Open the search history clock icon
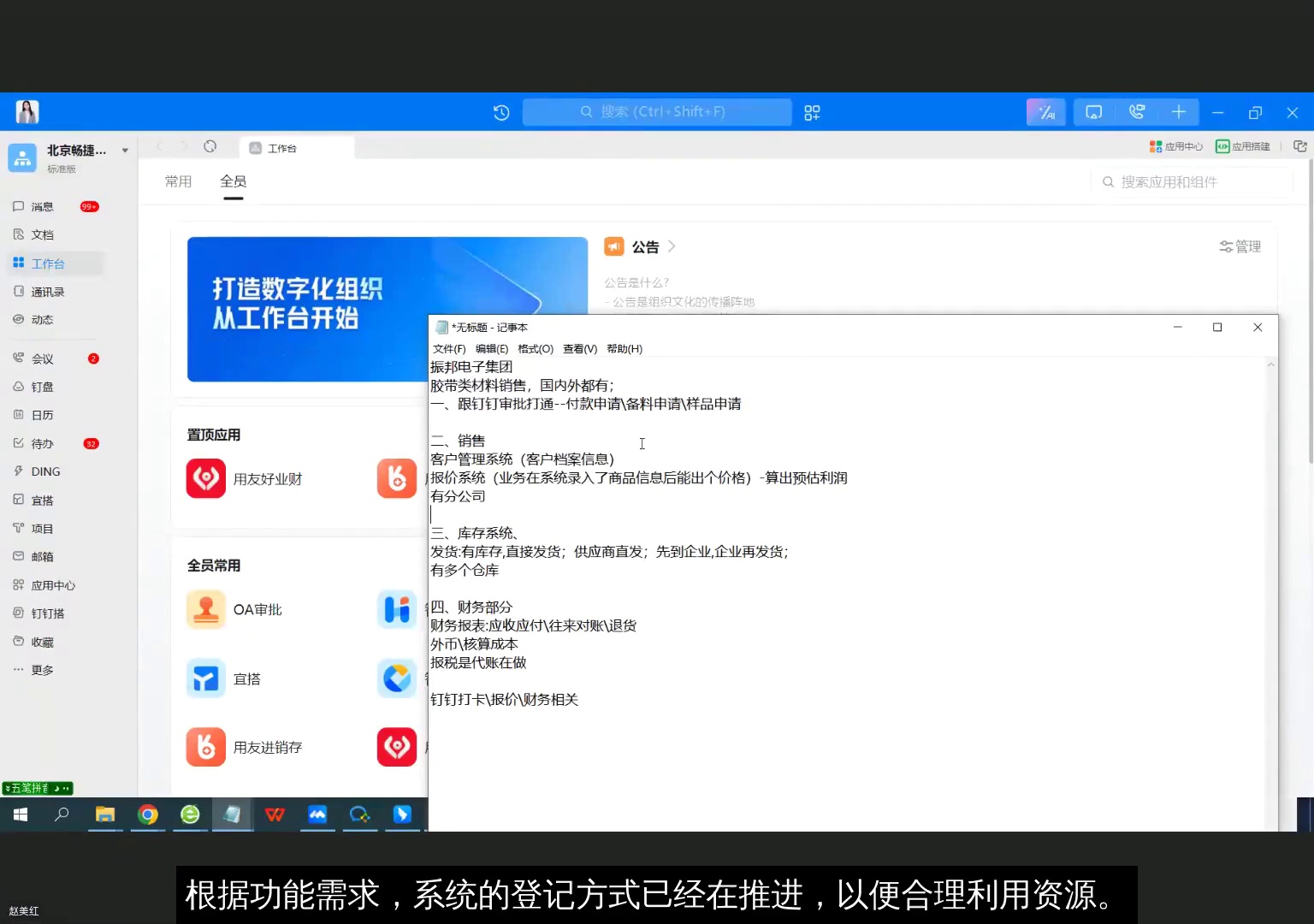 pos(500,112)
